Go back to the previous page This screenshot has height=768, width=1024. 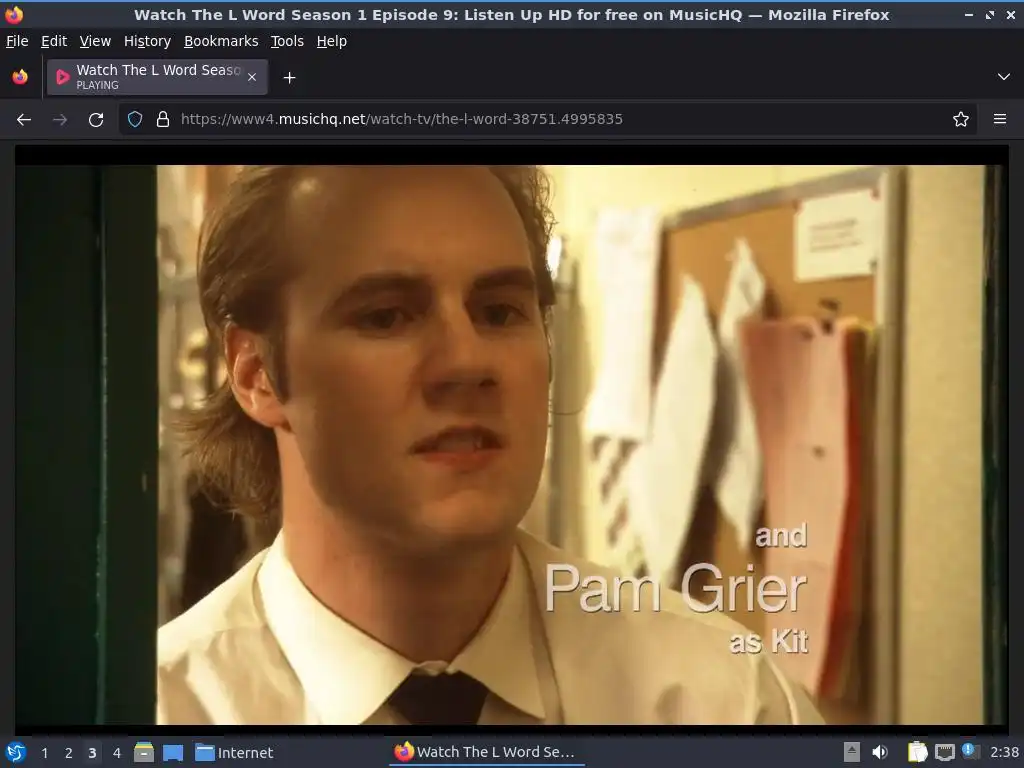tap(24, 120)
